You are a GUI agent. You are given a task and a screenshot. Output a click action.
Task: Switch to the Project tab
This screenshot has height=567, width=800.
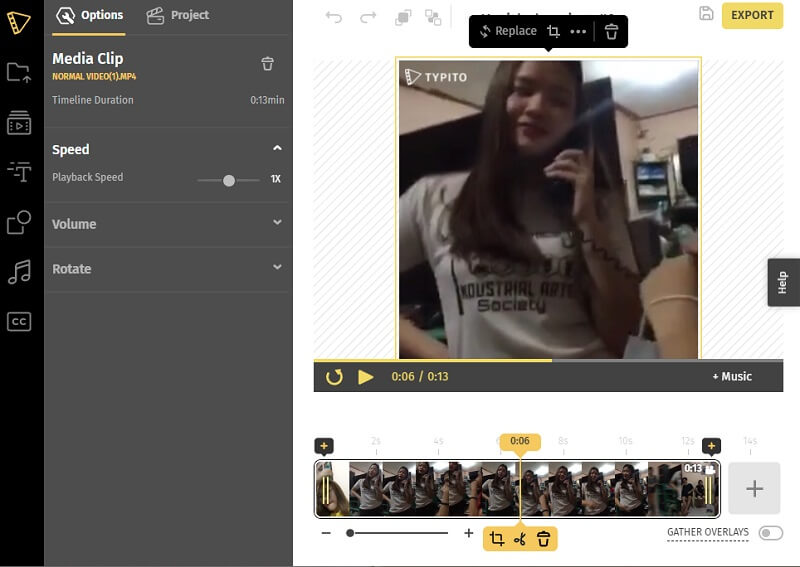pyautogui.click(x=178, y=15)
